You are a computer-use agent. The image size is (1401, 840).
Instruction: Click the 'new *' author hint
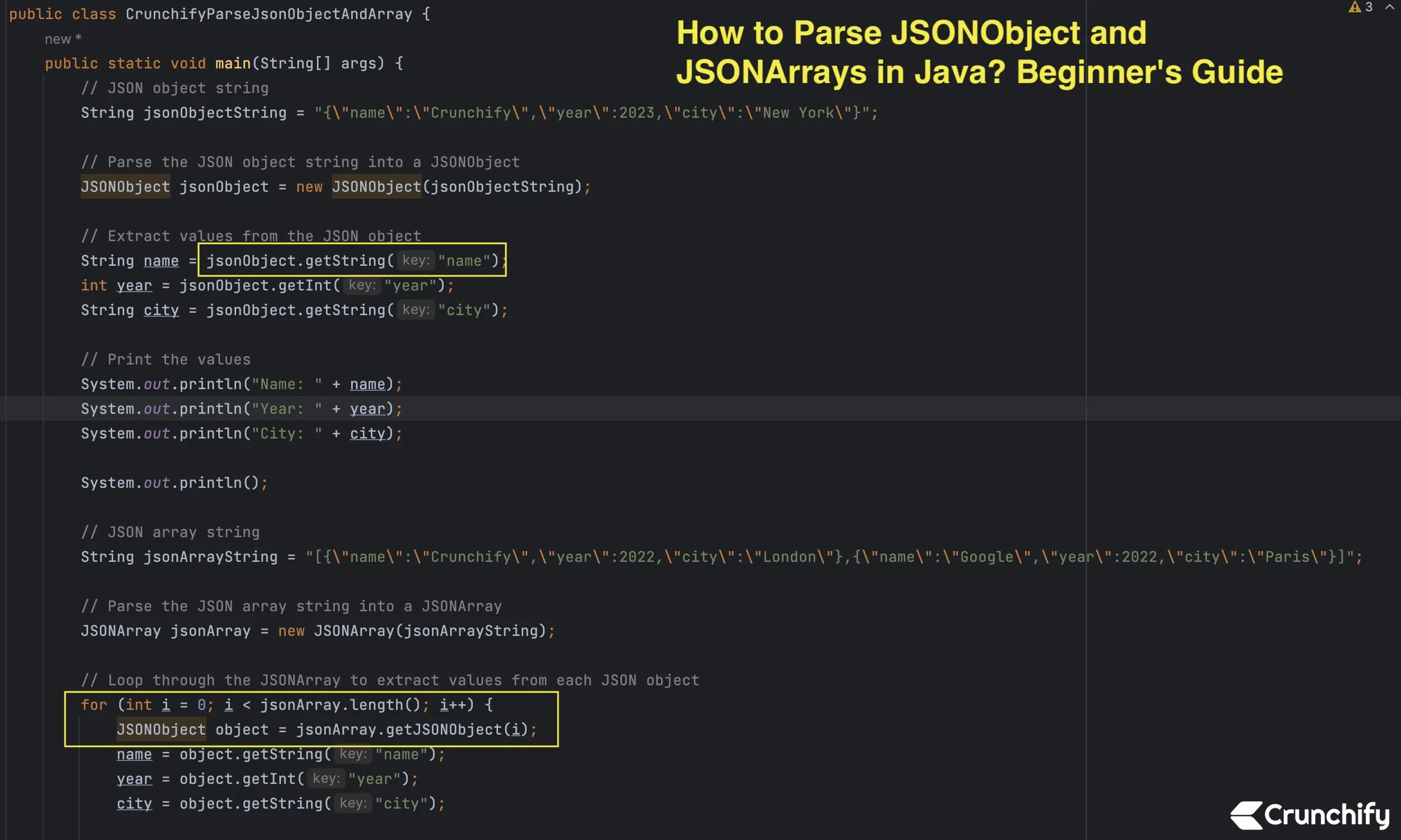tap(63, 39)
